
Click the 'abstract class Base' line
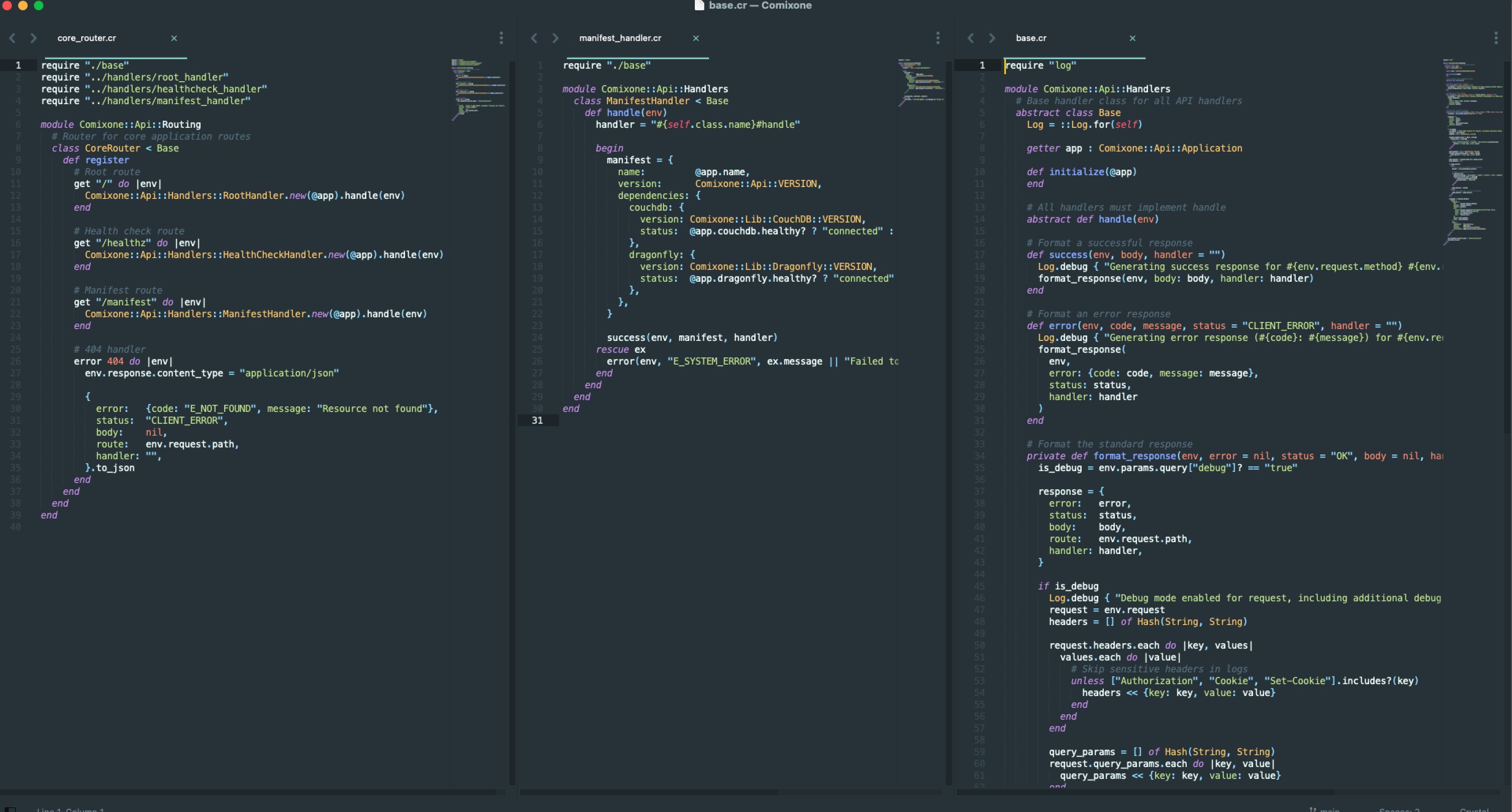click(1068, 113)
